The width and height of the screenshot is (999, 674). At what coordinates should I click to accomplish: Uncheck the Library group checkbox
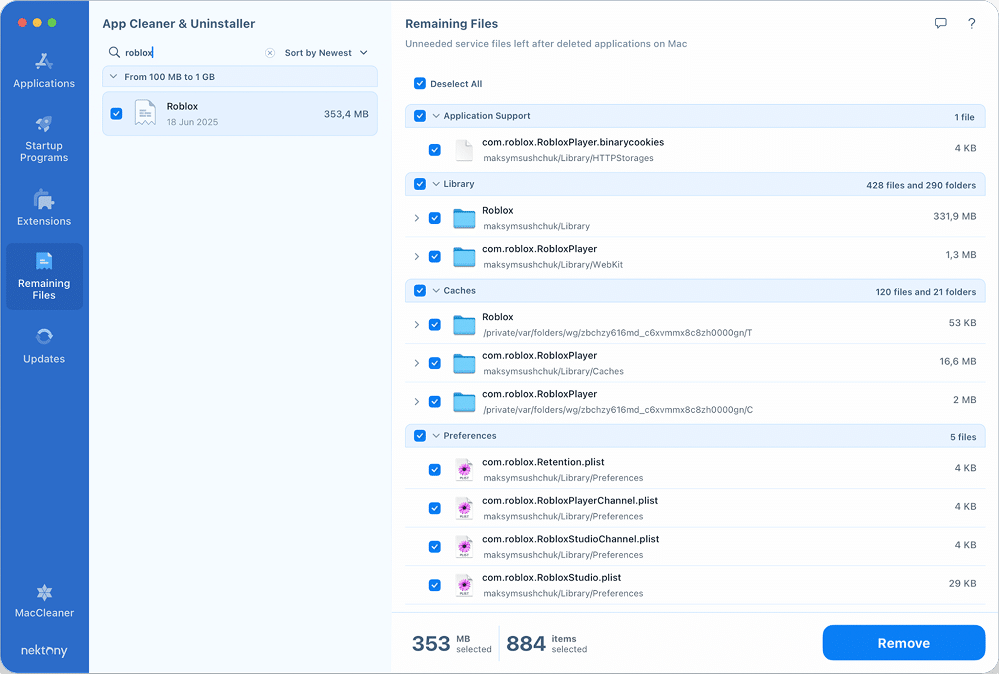420,184
